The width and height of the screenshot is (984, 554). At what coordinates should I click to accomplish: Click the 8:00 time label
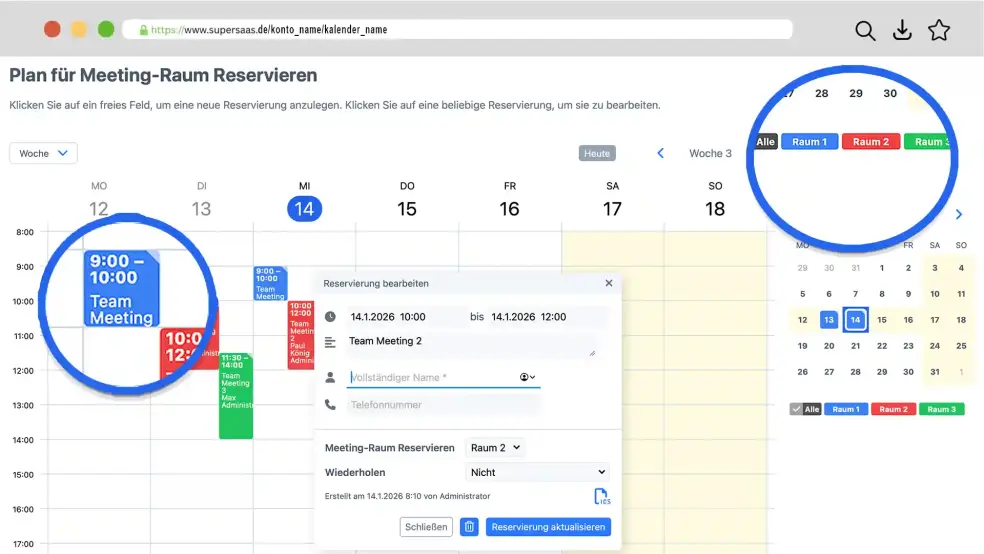25,232
